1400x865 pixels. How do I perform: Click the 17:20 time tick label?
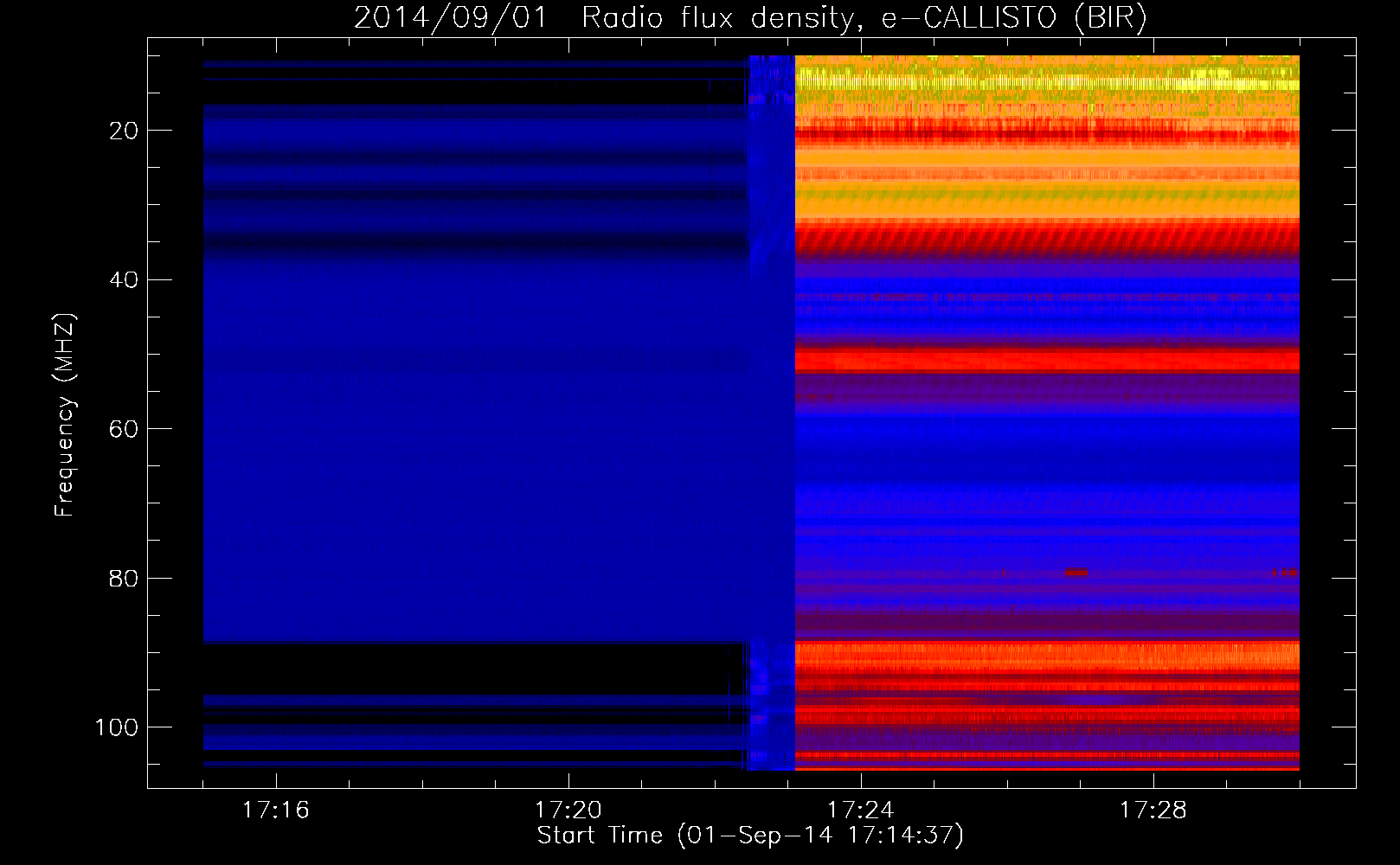click(x=568, y=810)
